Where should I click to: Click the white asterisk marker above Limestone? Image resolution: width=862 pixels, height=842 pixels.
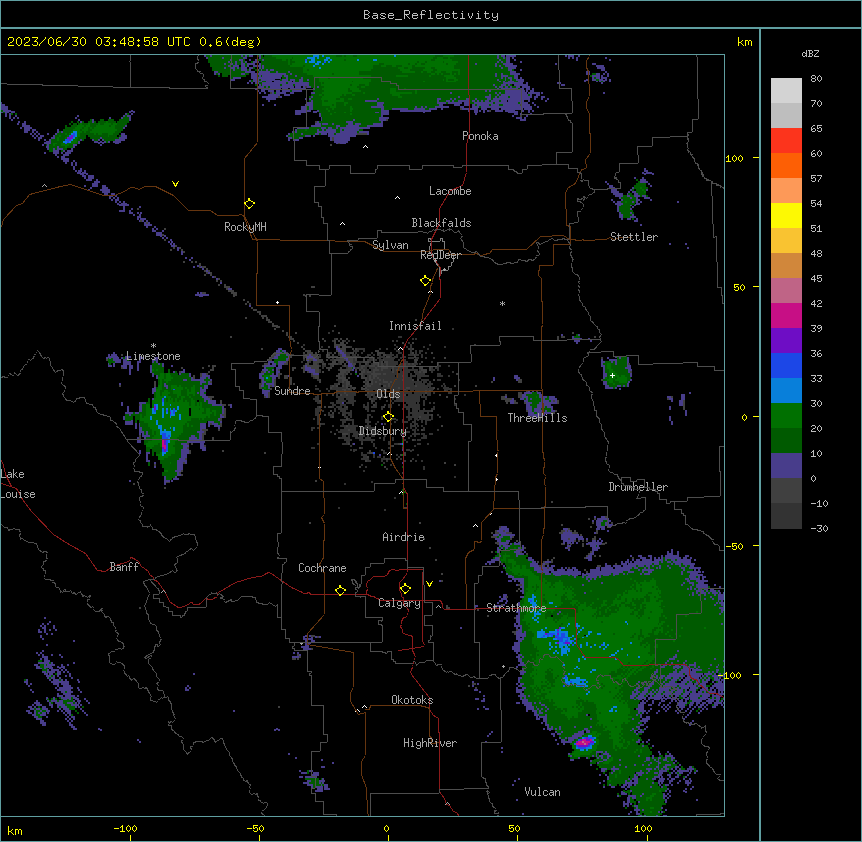click(x=153, y=346)
